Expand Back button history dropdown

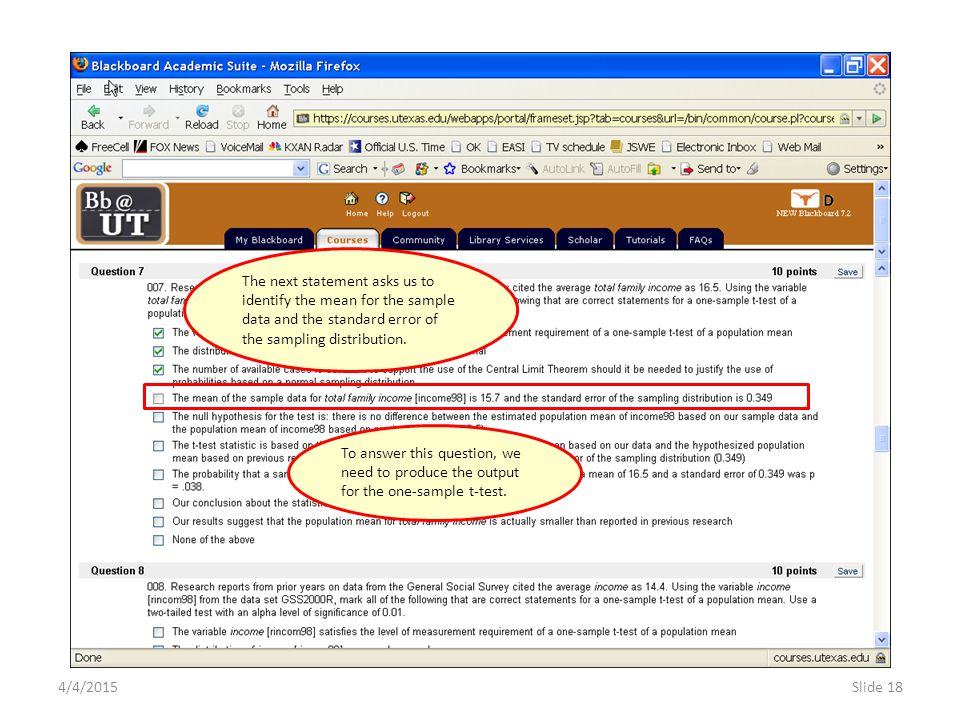click(121, 118)
